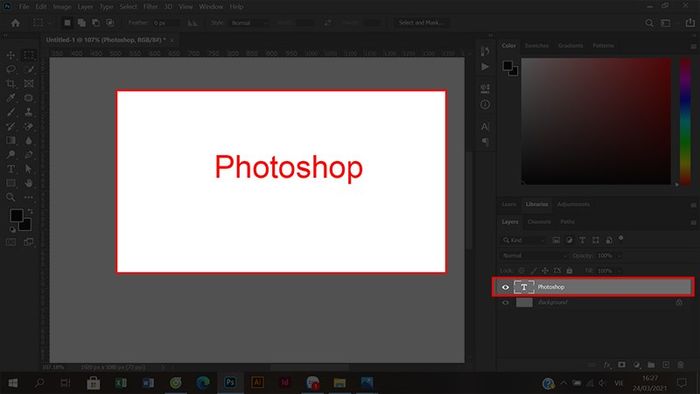
Task: Toggle filter for shape layers
Action: coord(596,240)
